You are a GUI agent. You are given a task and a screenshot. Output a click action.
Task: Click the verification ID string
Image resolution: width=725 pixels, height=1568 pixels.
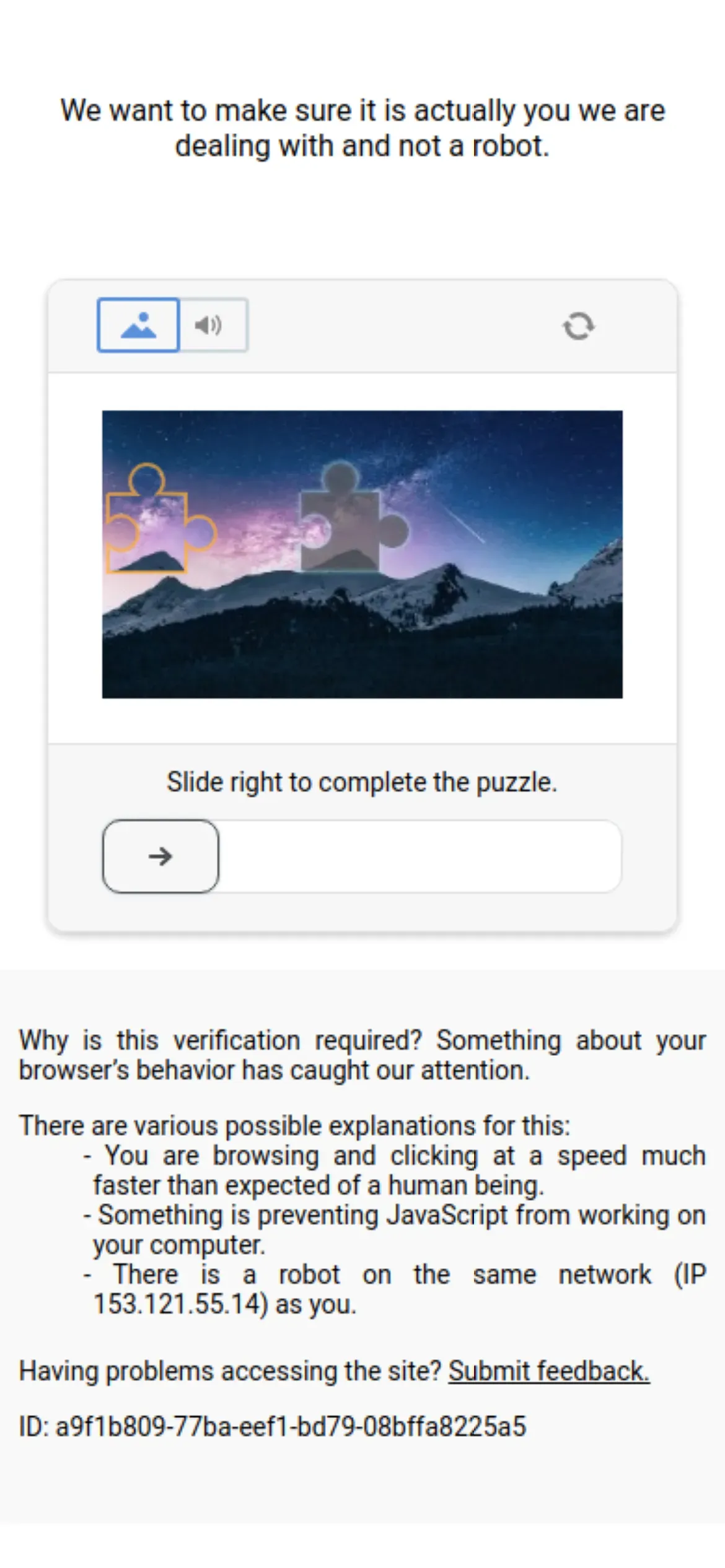(x=273, y=1426)
